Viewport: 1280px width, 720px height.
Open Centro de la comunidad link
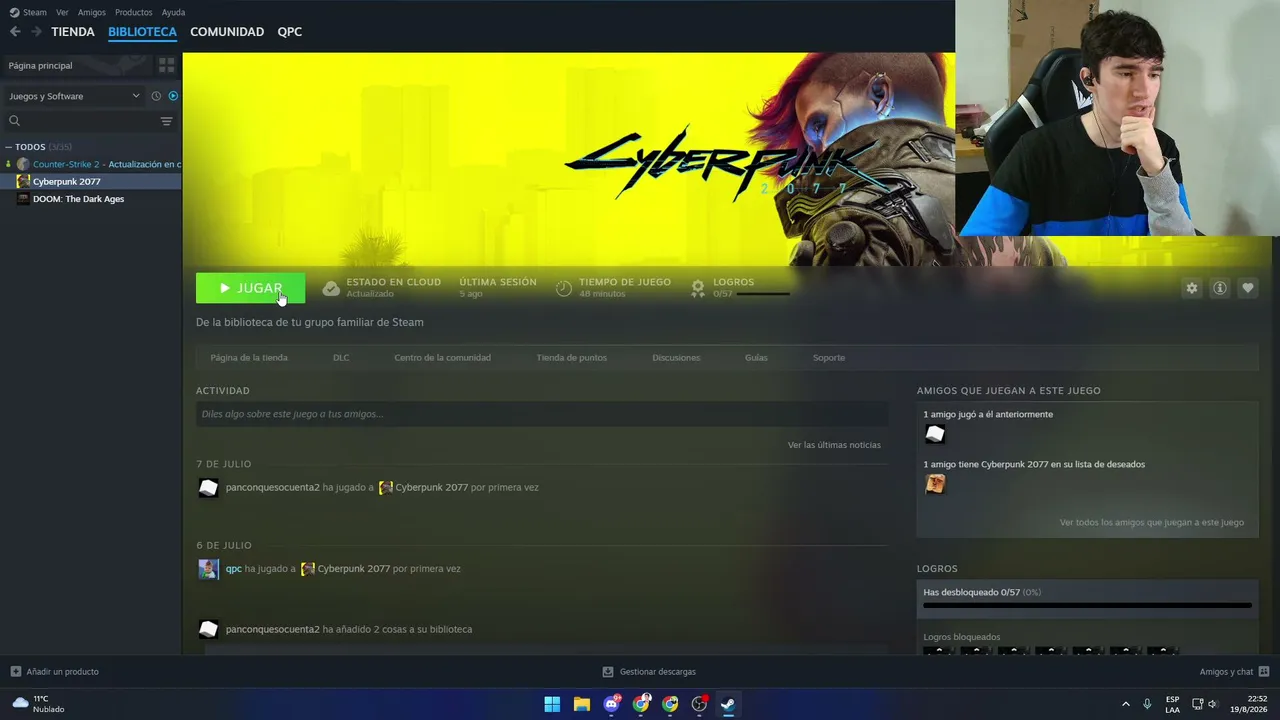point(442,358)
